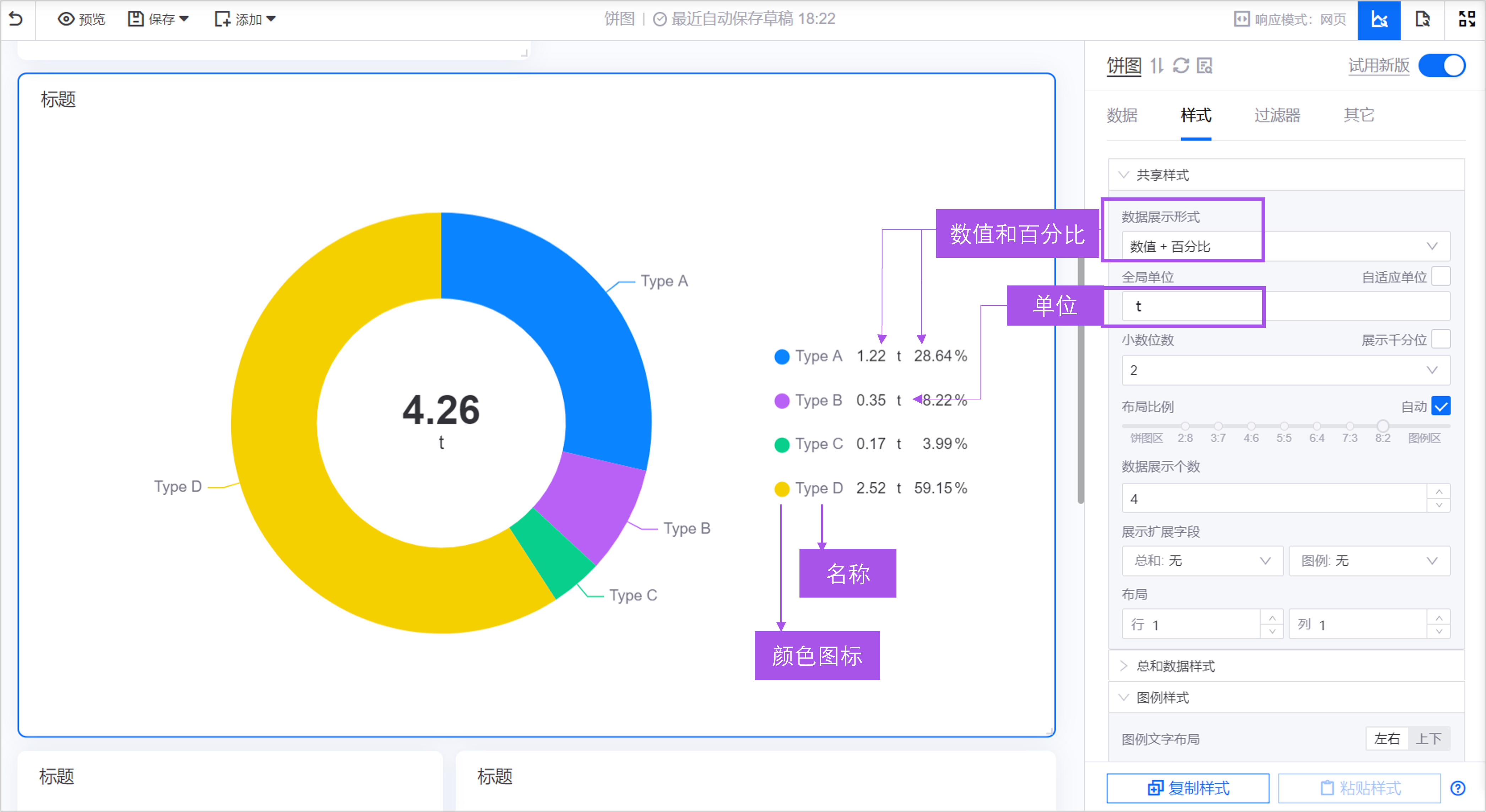Set the layout ratio slider to 5:5

click(1284, 426)
